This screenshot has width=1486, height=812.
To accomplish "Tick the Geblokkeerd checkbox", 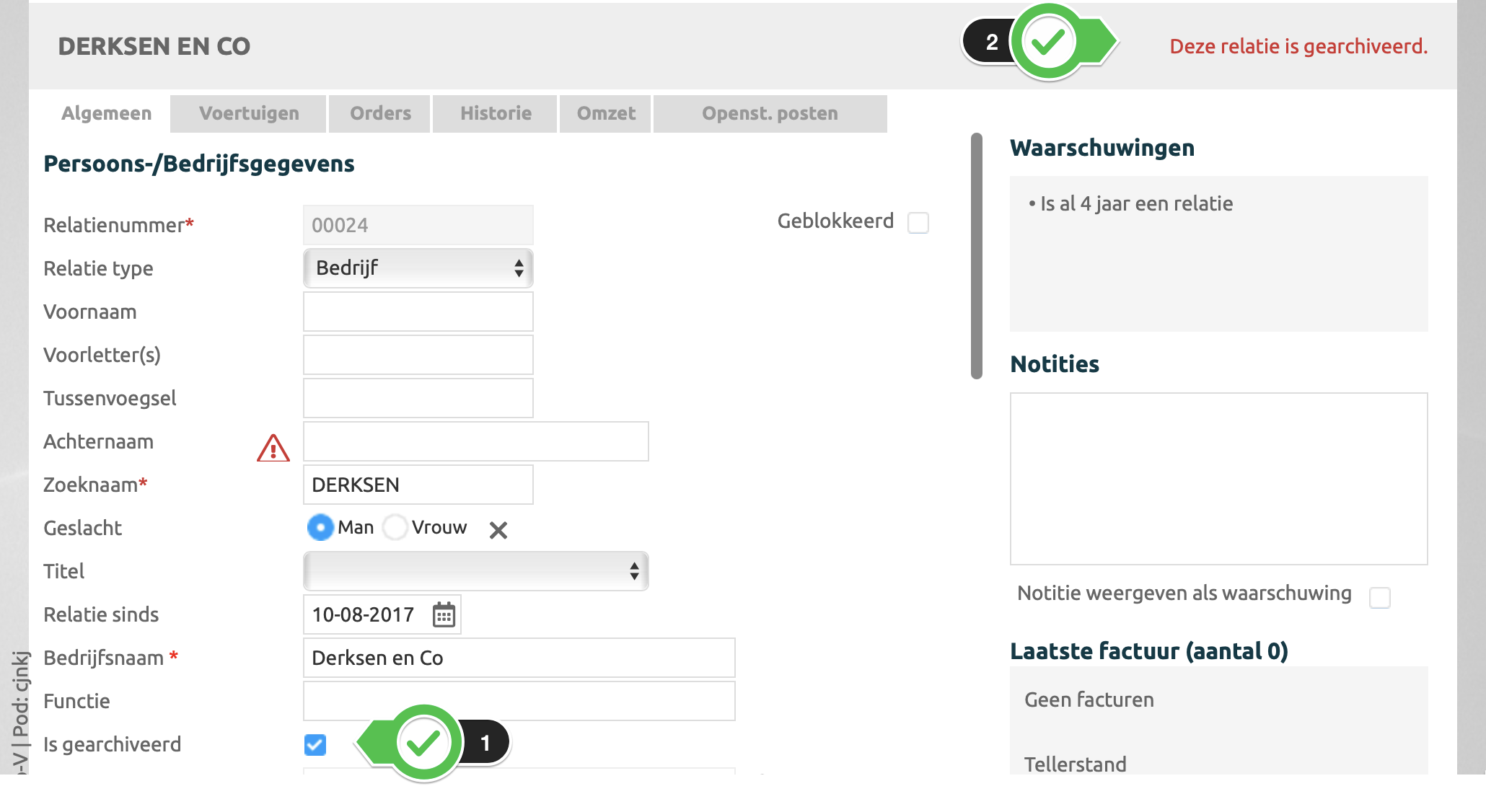I will [918, 223].
